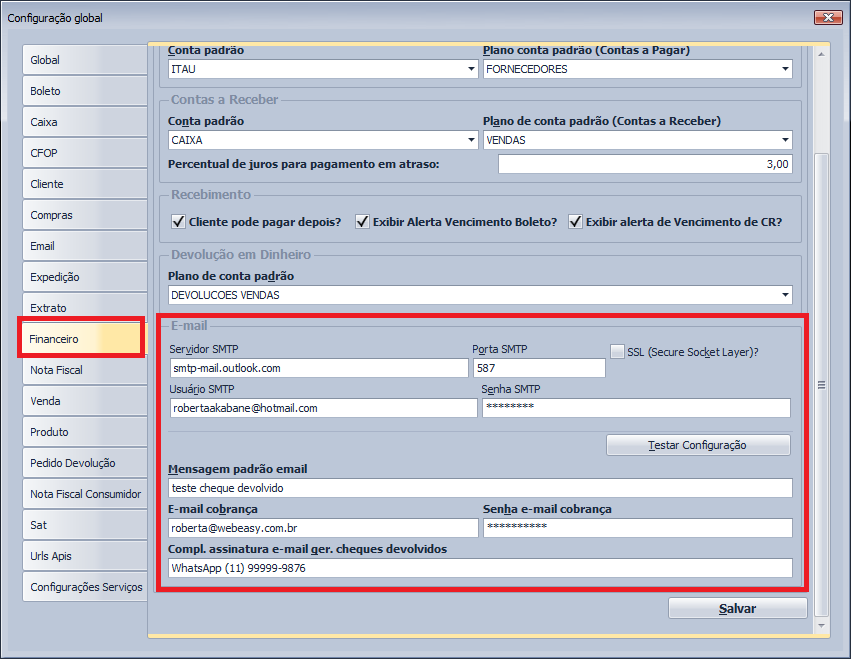This screenshot has width=851, height=659.
Task: Focus the Porta SMTP field
Action: tap(538, 368)
